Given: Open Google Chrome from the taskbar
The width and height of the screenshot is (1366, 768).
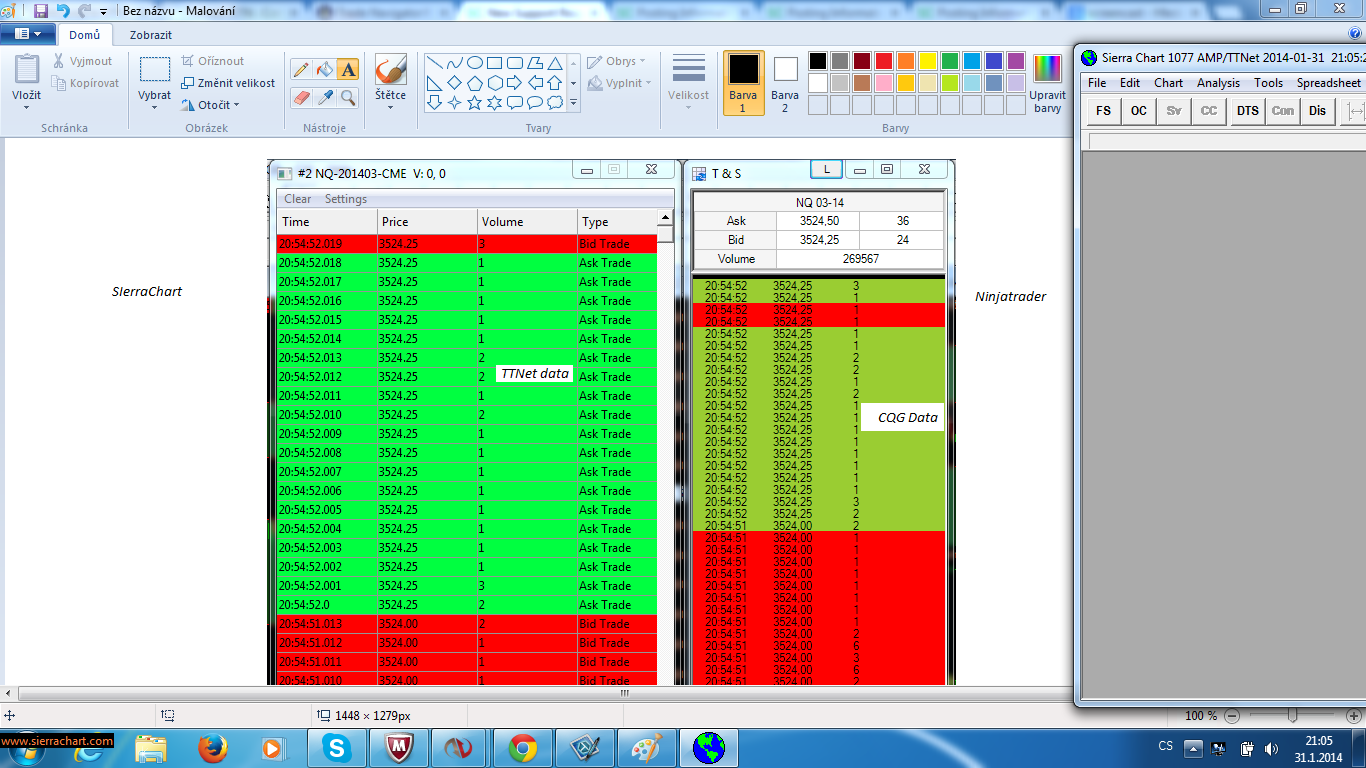Looking at the screenshot, I should pos(522,748).
